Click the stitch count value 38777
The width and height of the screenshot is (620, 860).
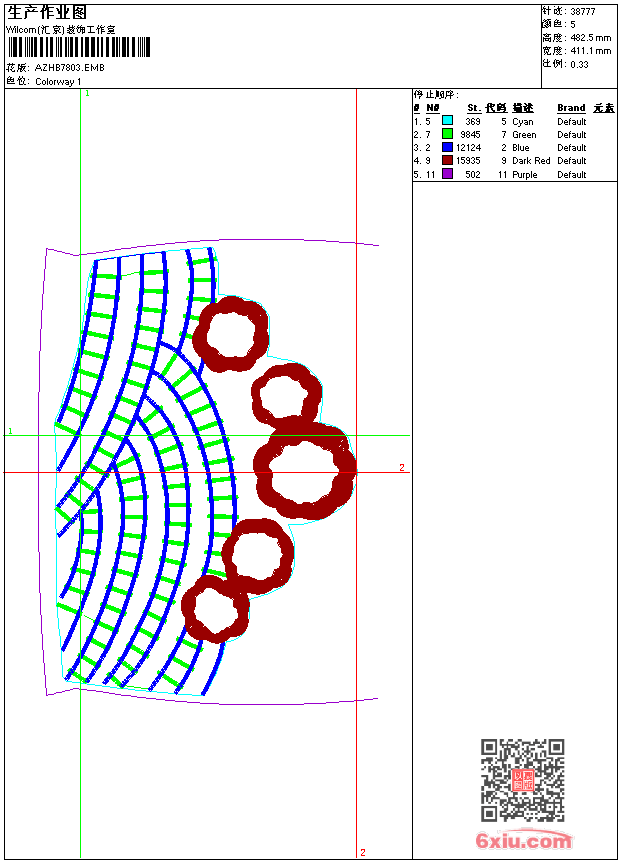point(583,12)
